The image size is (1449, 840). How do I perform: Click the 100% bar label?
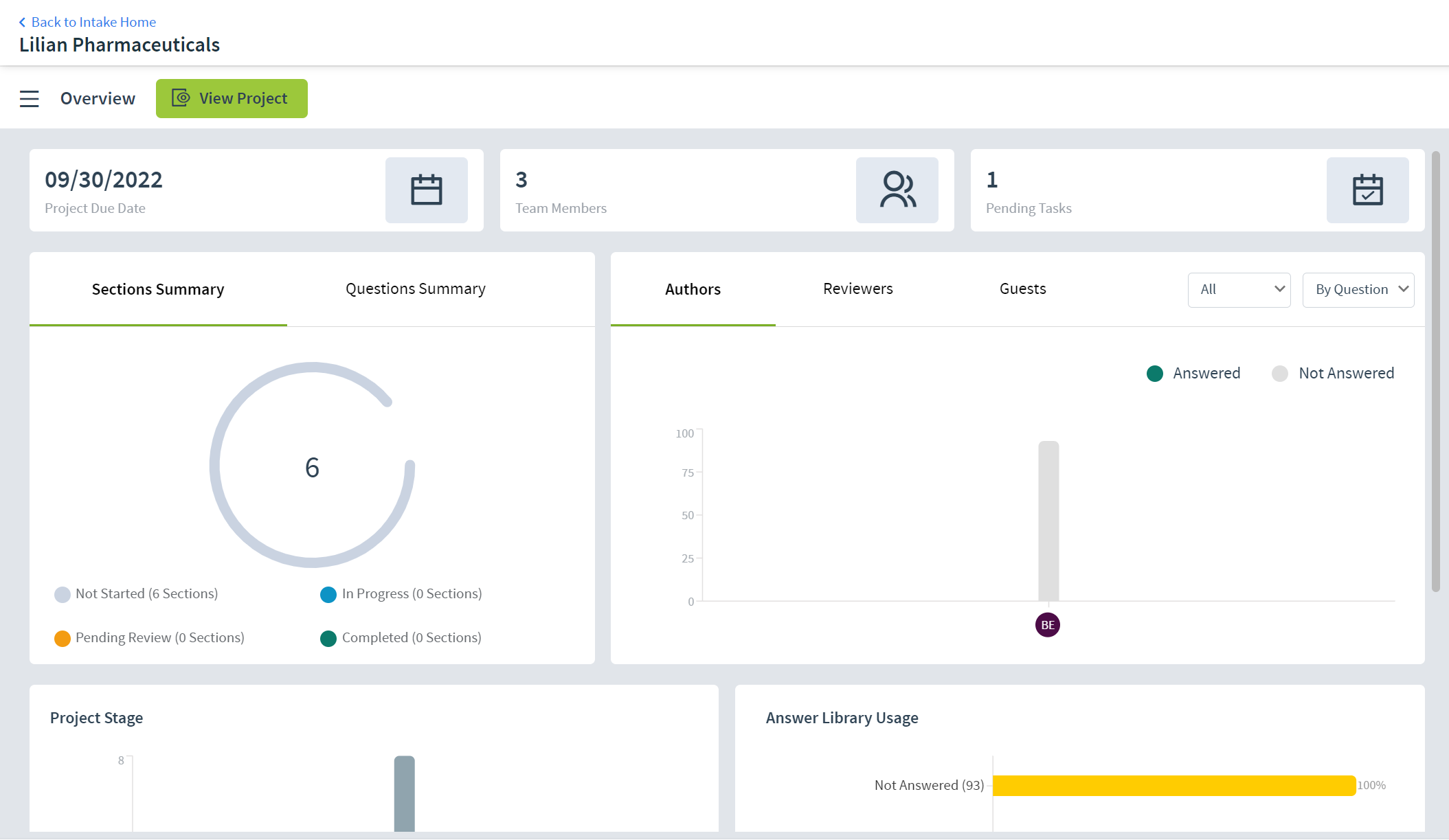pyautogui.click(x=1371, y=786)
